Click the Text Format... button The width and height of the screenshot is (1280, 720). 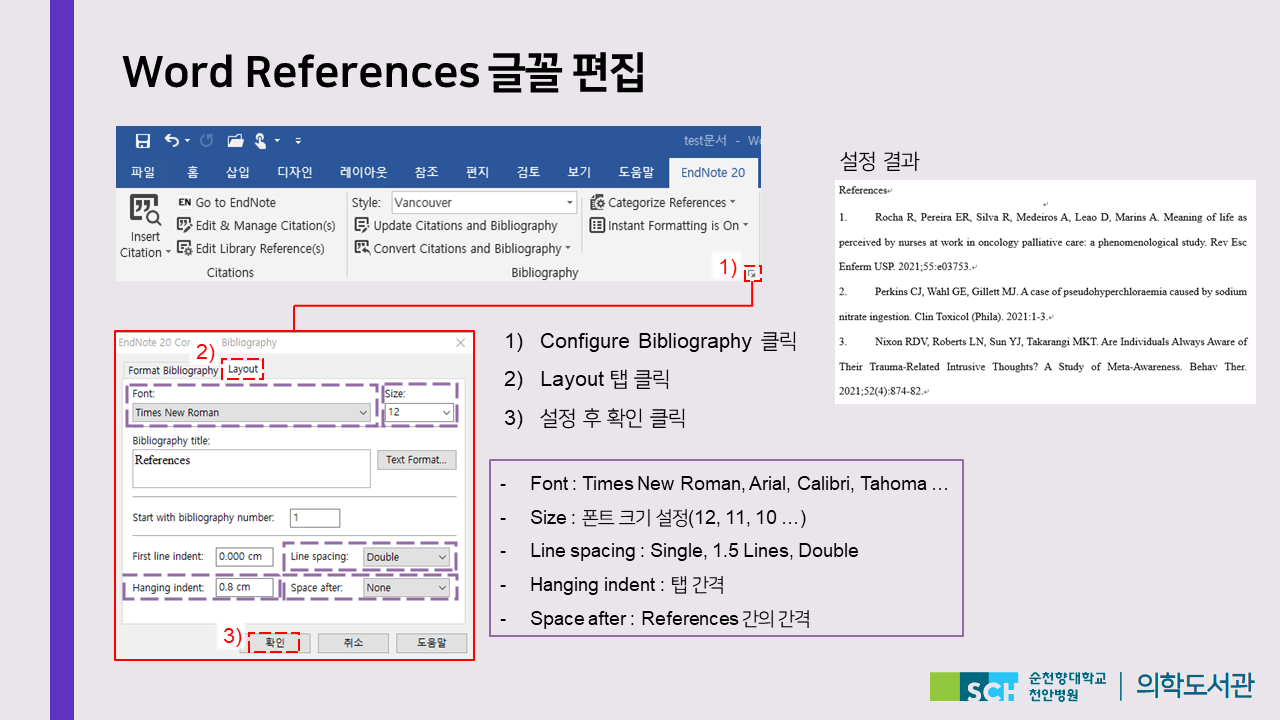pyautogui.click(x=417, y=460)
